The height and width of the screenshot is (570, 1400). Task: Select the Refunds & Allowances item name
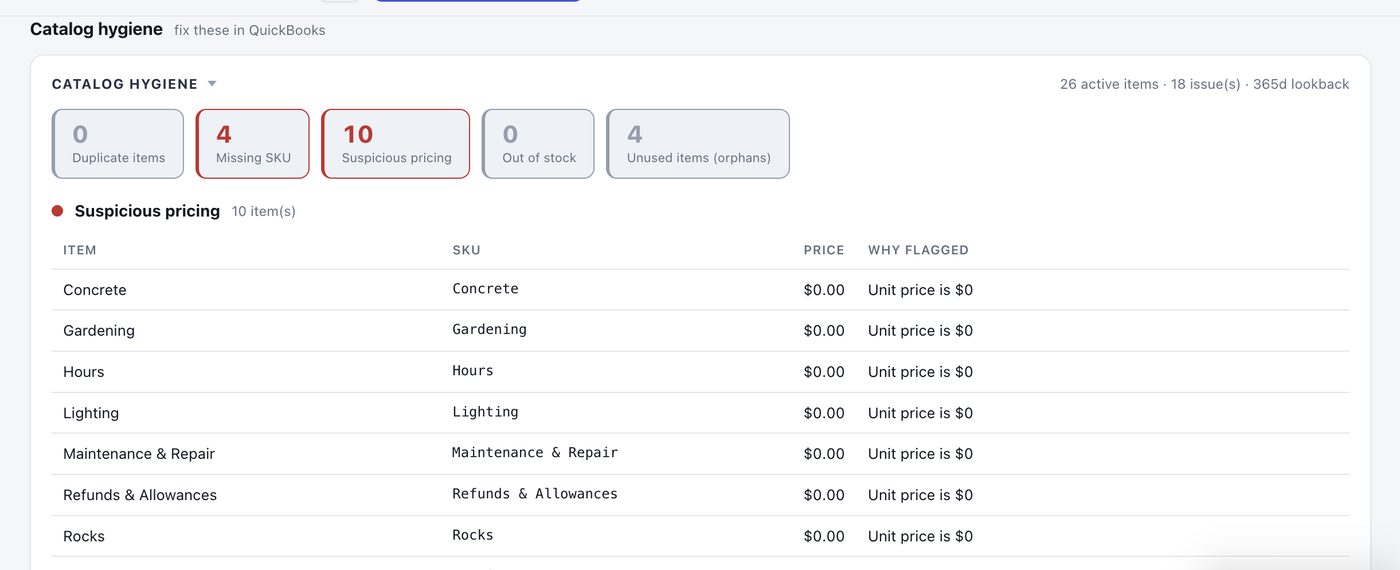(140, 495)
